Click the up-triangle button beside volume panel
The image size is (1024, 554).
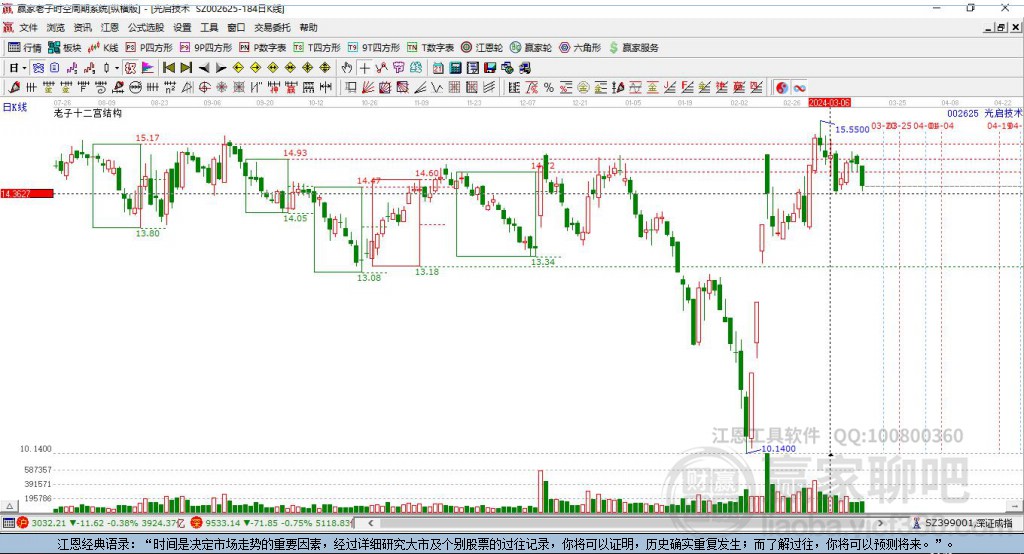[x=10, y=506]
